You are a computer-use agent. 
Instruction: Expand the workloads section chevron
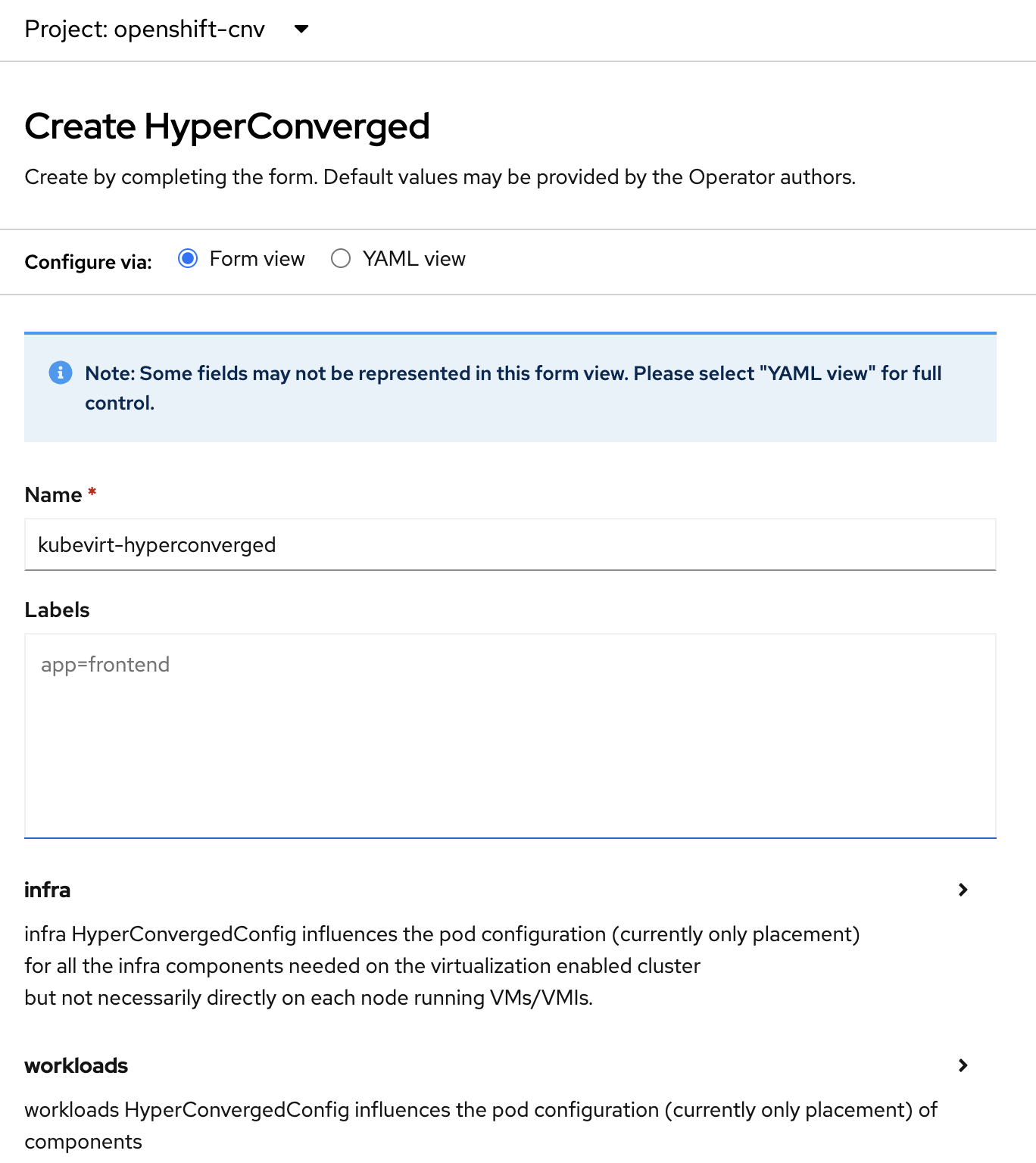[x=963, y=1065]
